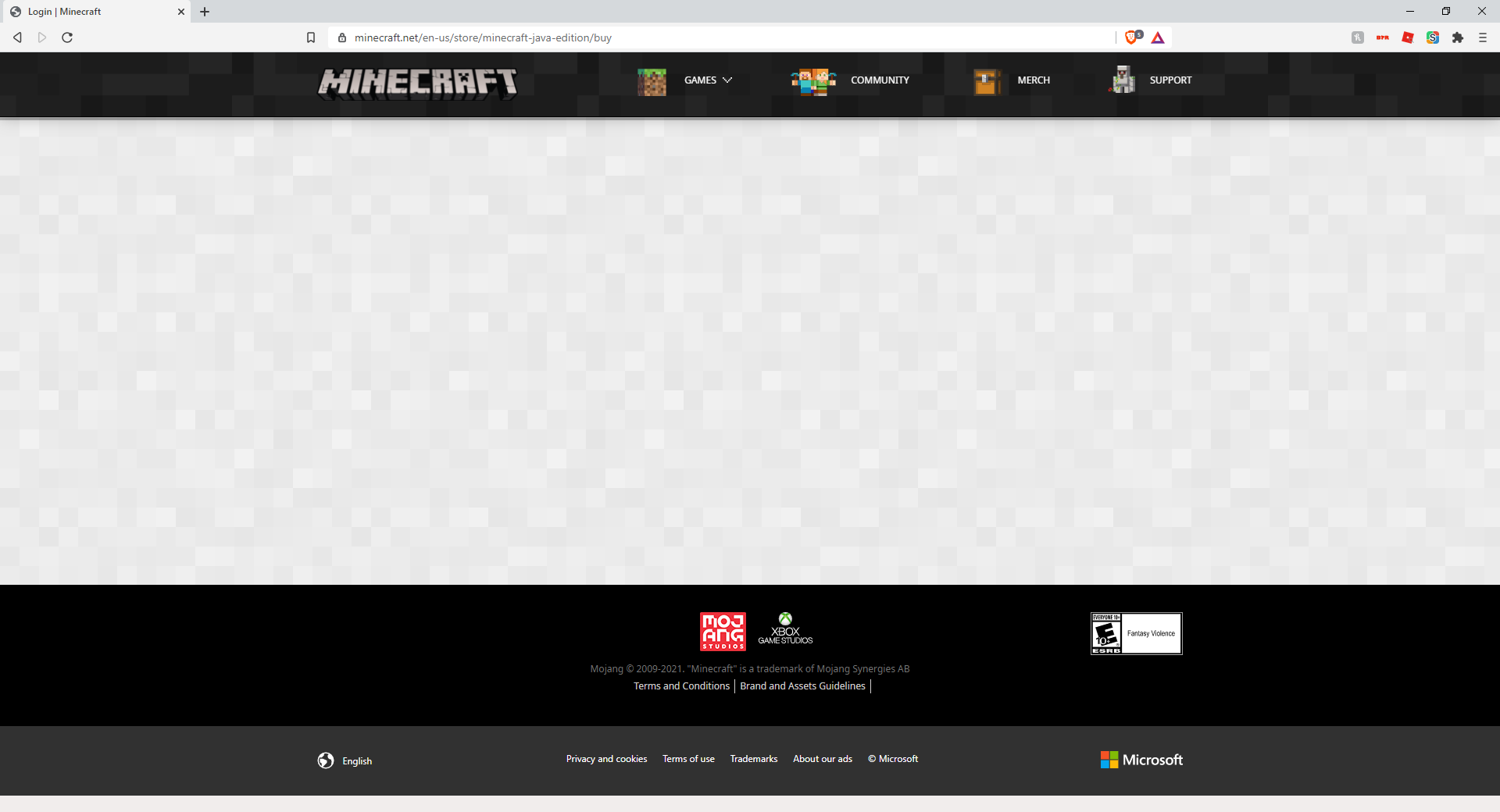
Task: Reload the page with refresh icon
Action: click(67, 37)
